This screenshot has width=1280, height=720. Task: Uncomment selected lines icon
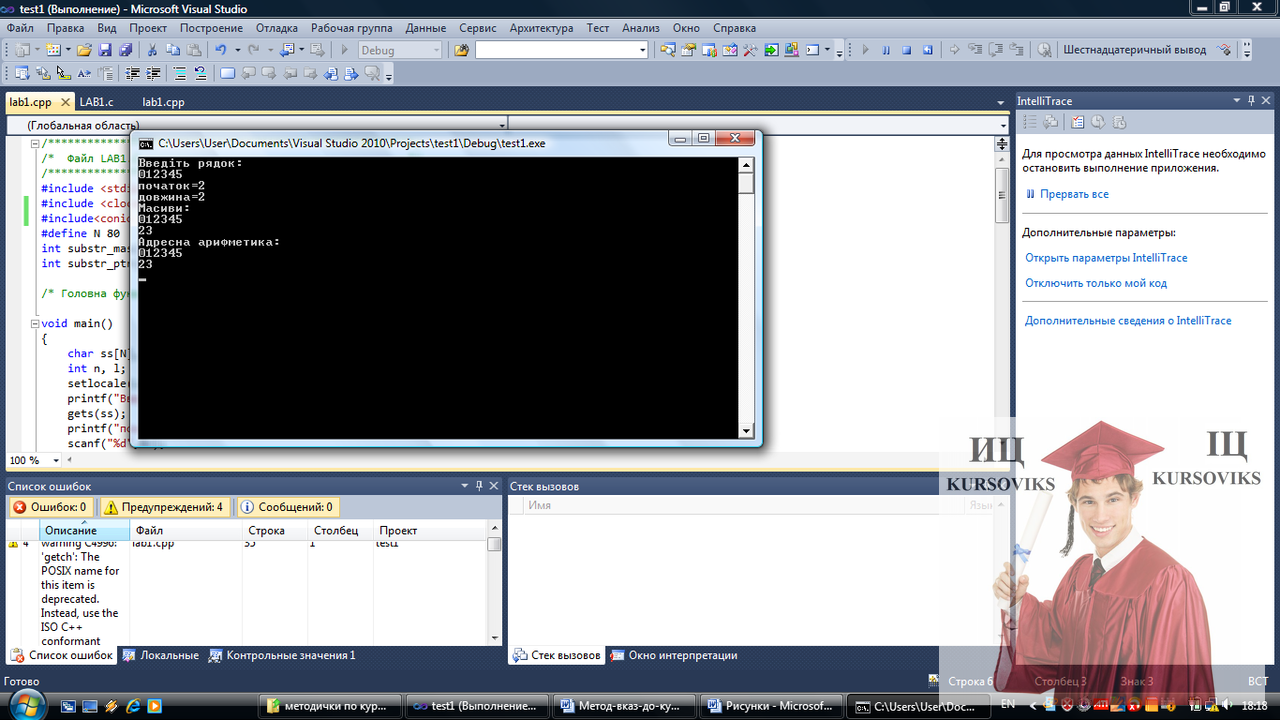200,73
